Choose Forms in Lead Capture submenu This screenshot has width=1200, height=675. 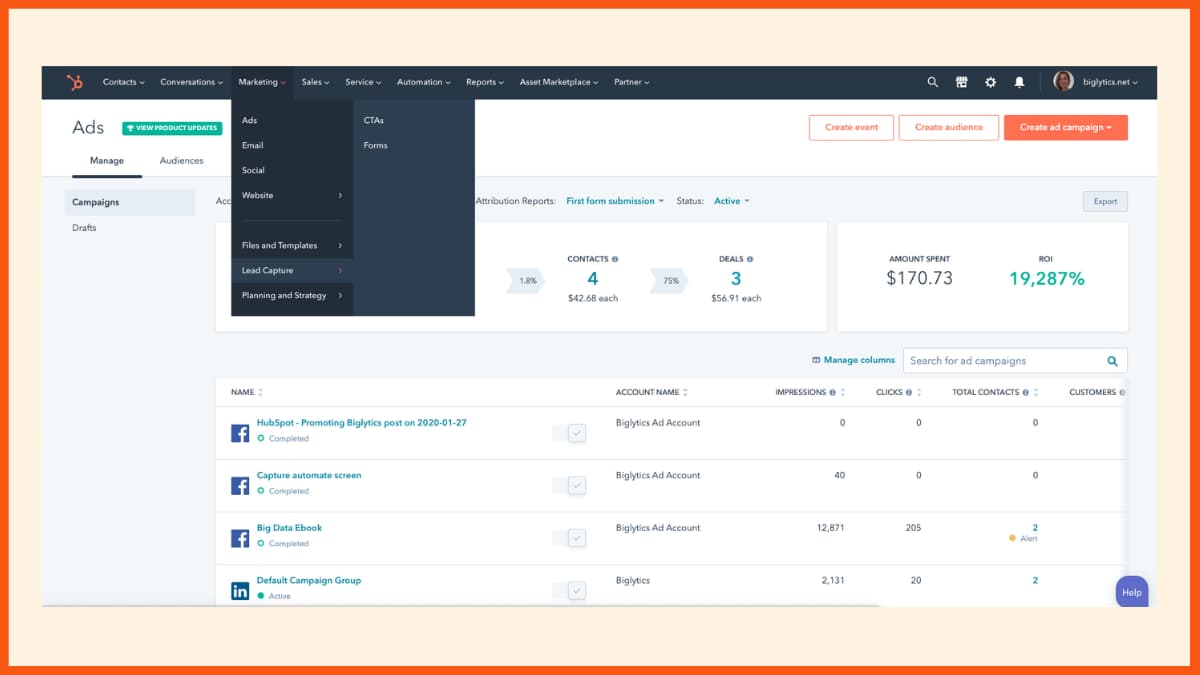tap(376, 145)
